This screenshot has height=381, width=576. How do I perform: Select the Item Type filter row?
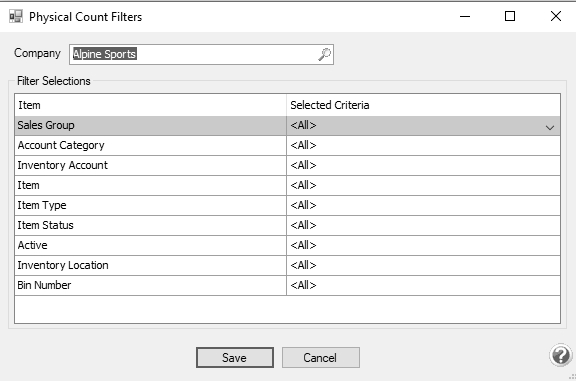pyautogui.click(x=287, y=205)
